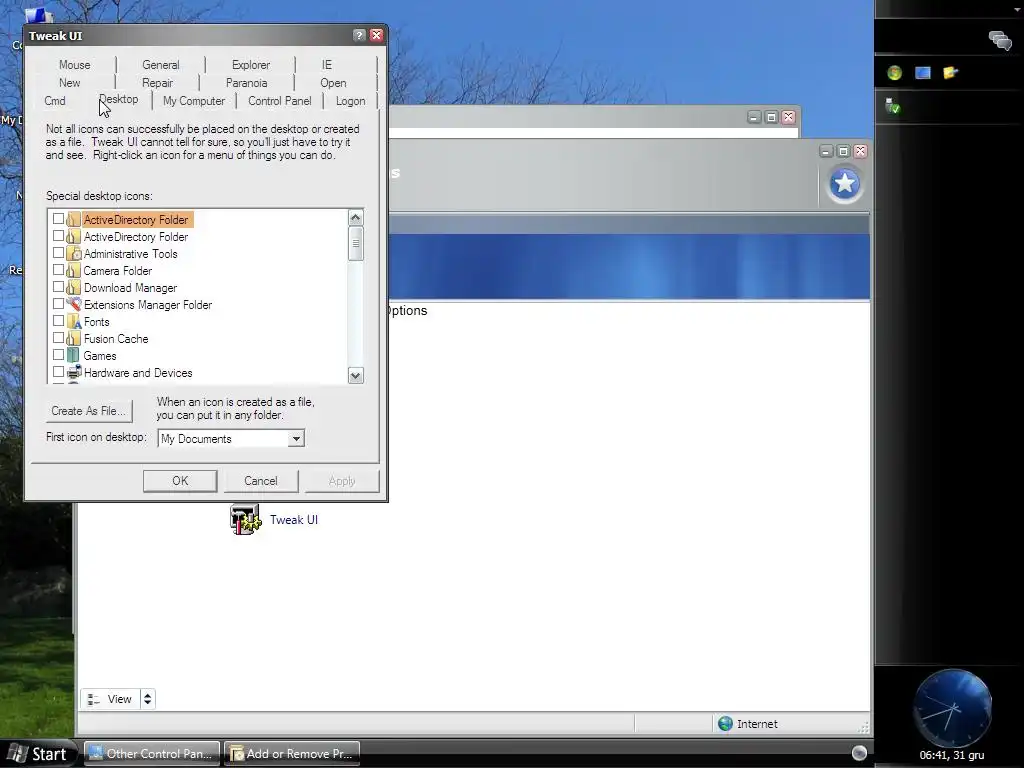
Task: Click the Fusion Cache folder icon
Action: 74,338
